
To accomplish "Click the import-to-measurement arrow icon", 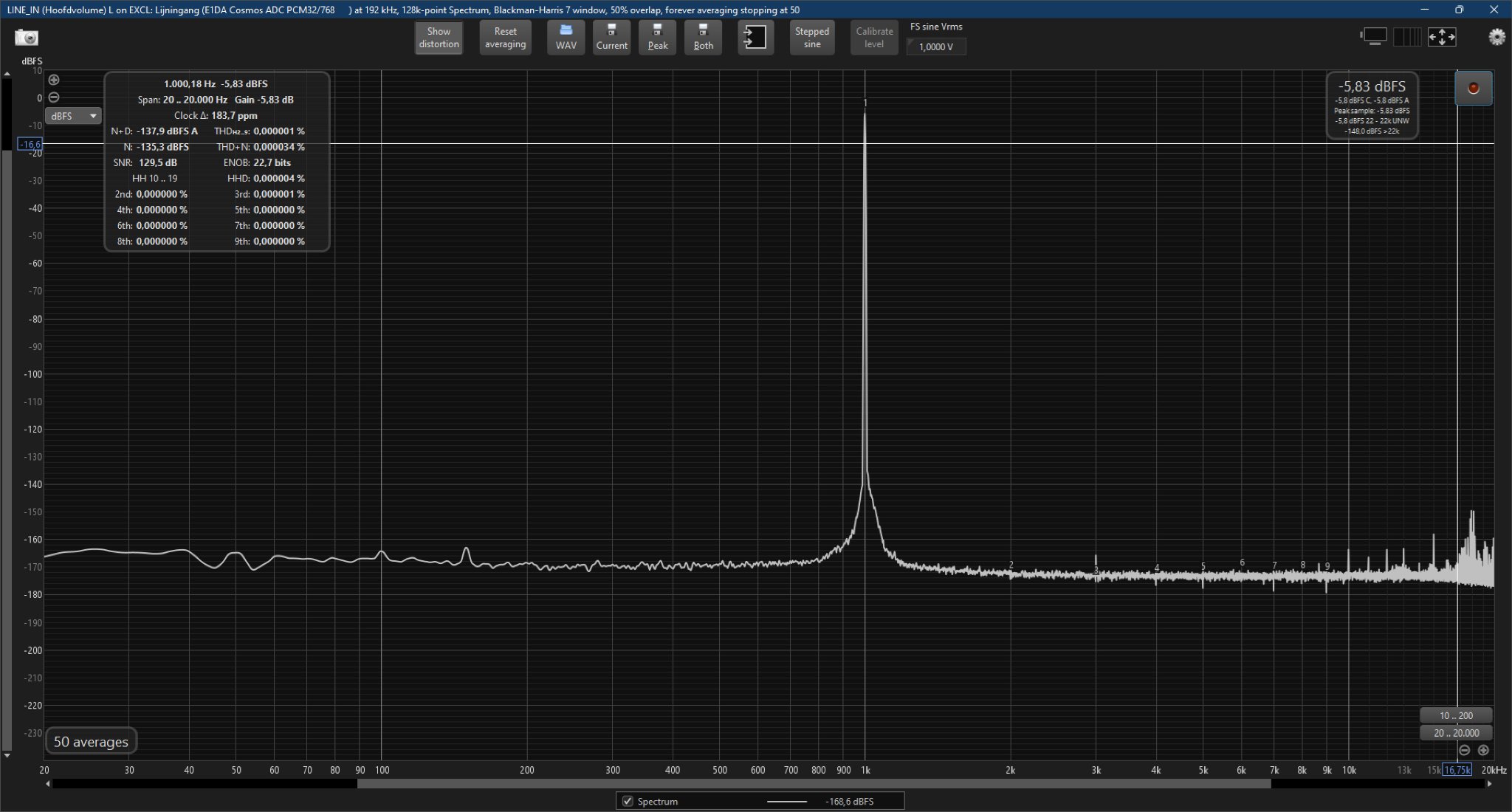I will [x=756, y=38].
